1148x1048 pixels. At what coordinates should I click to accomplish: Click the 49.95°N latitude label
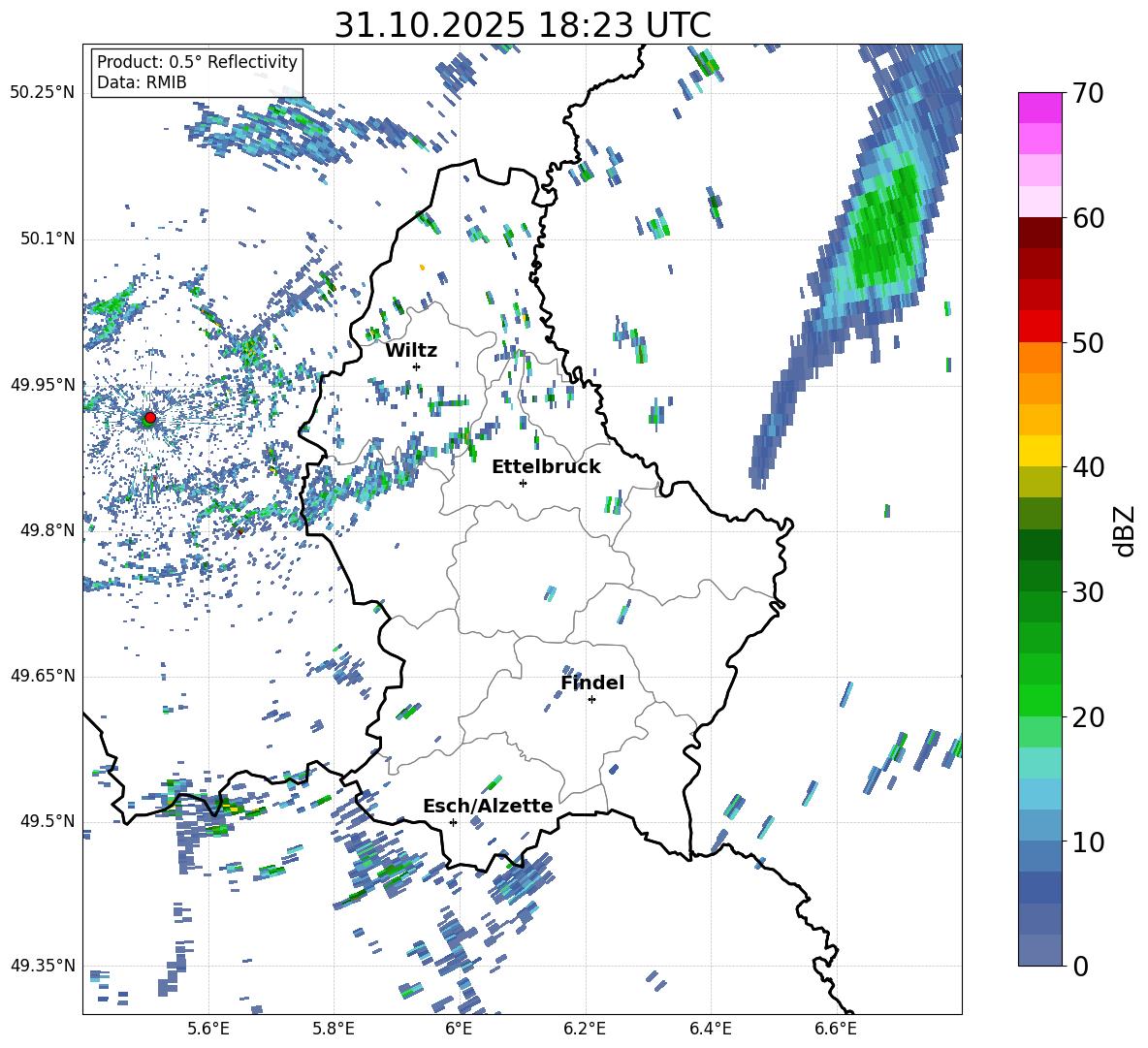pyautogui.click(x=43, y=384)
